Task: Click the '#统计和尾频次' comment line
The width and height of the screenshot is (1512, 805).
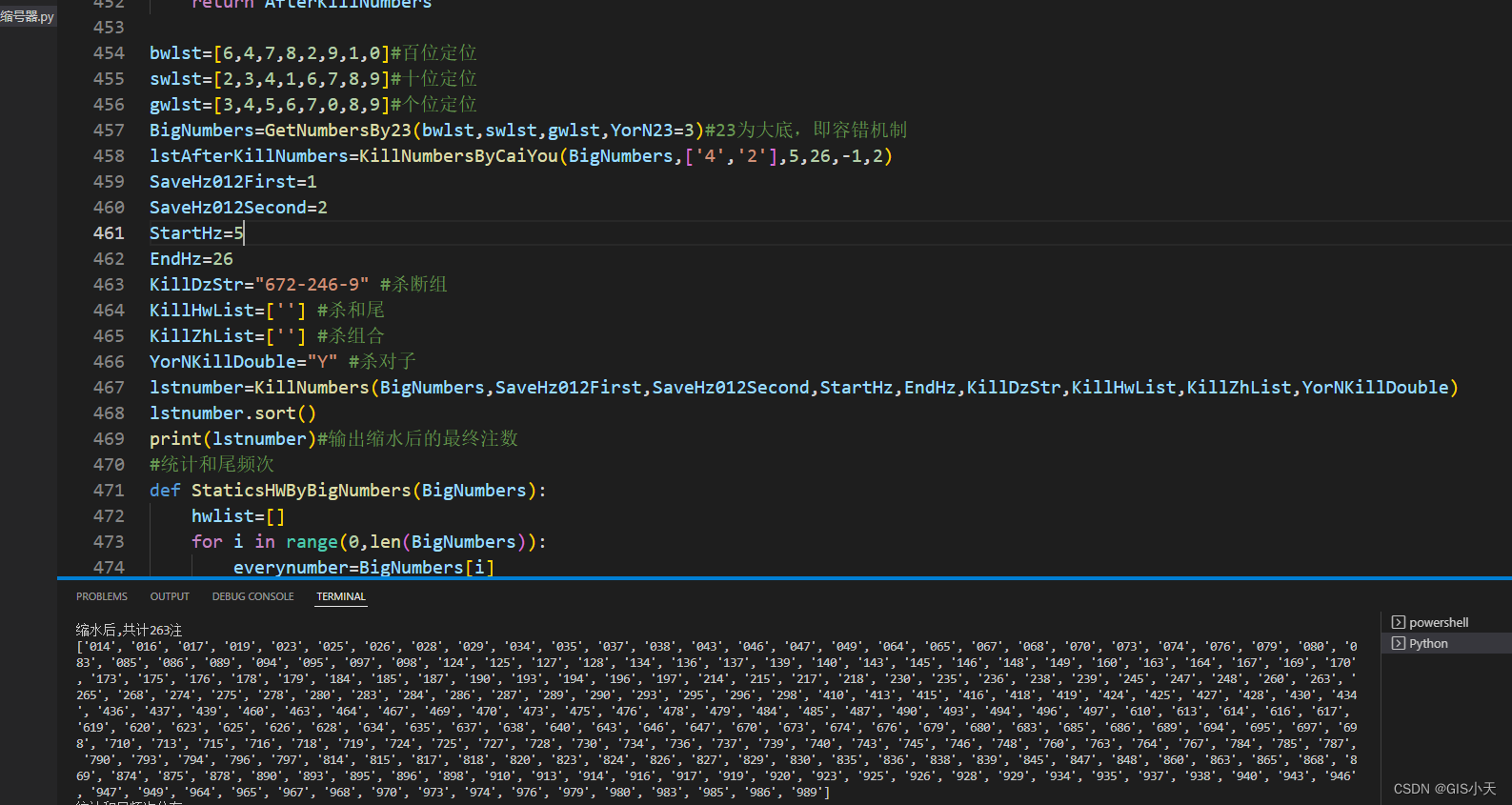Action: click(x=212, y=464)
